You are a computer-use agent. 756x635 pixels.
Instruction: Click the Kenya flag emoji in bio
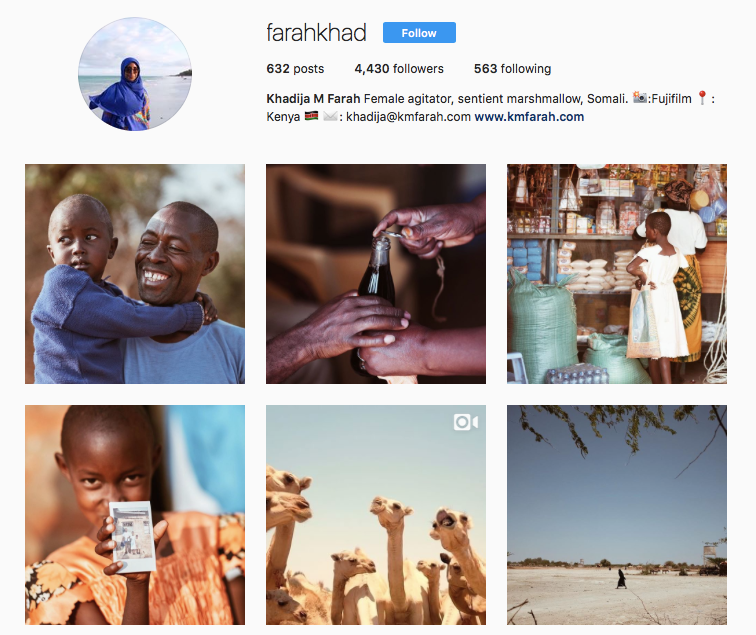point(311,116)
